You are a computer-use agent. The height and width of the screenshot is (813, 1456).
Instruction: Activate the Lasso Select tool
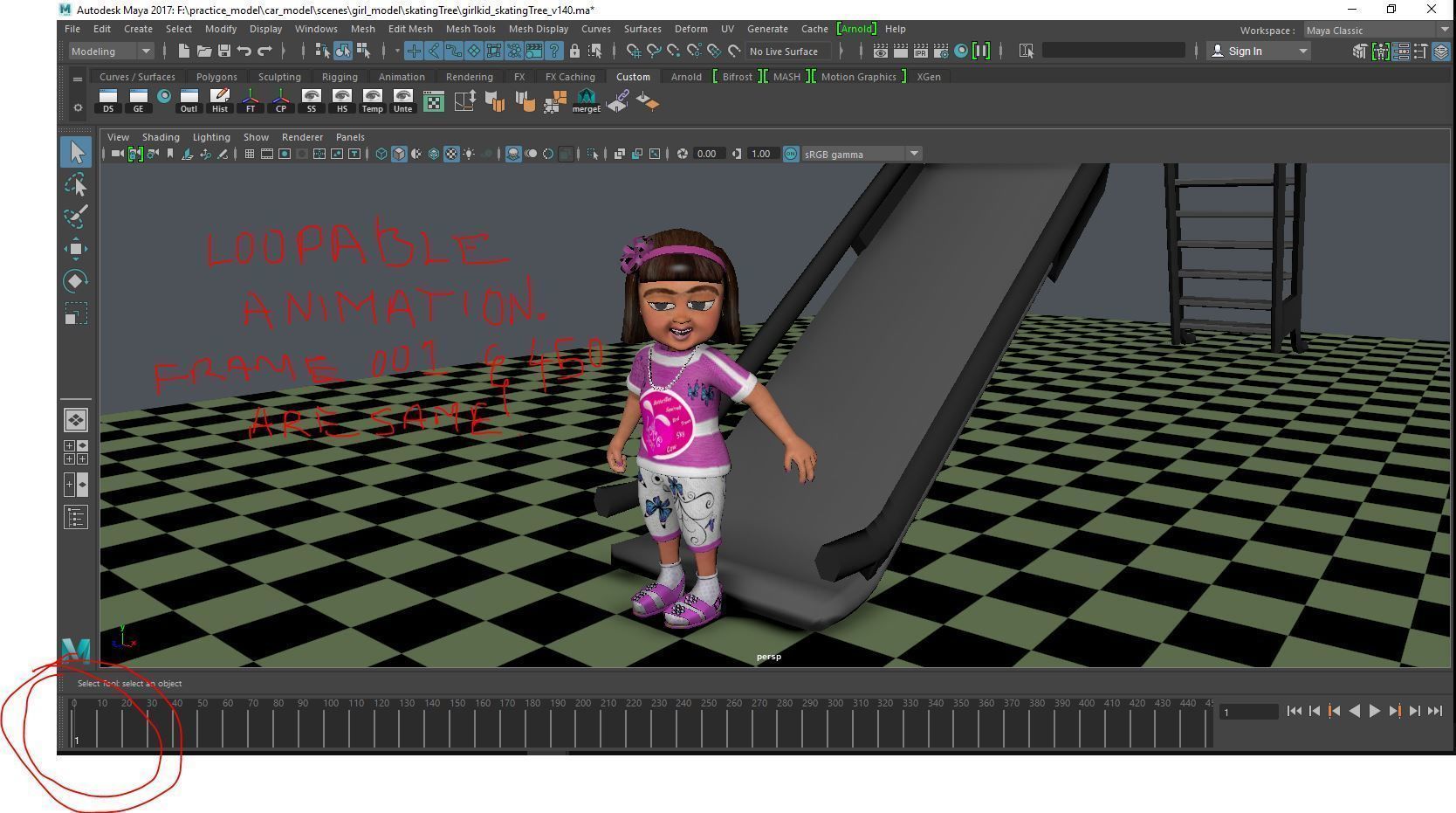pos(76,184)
